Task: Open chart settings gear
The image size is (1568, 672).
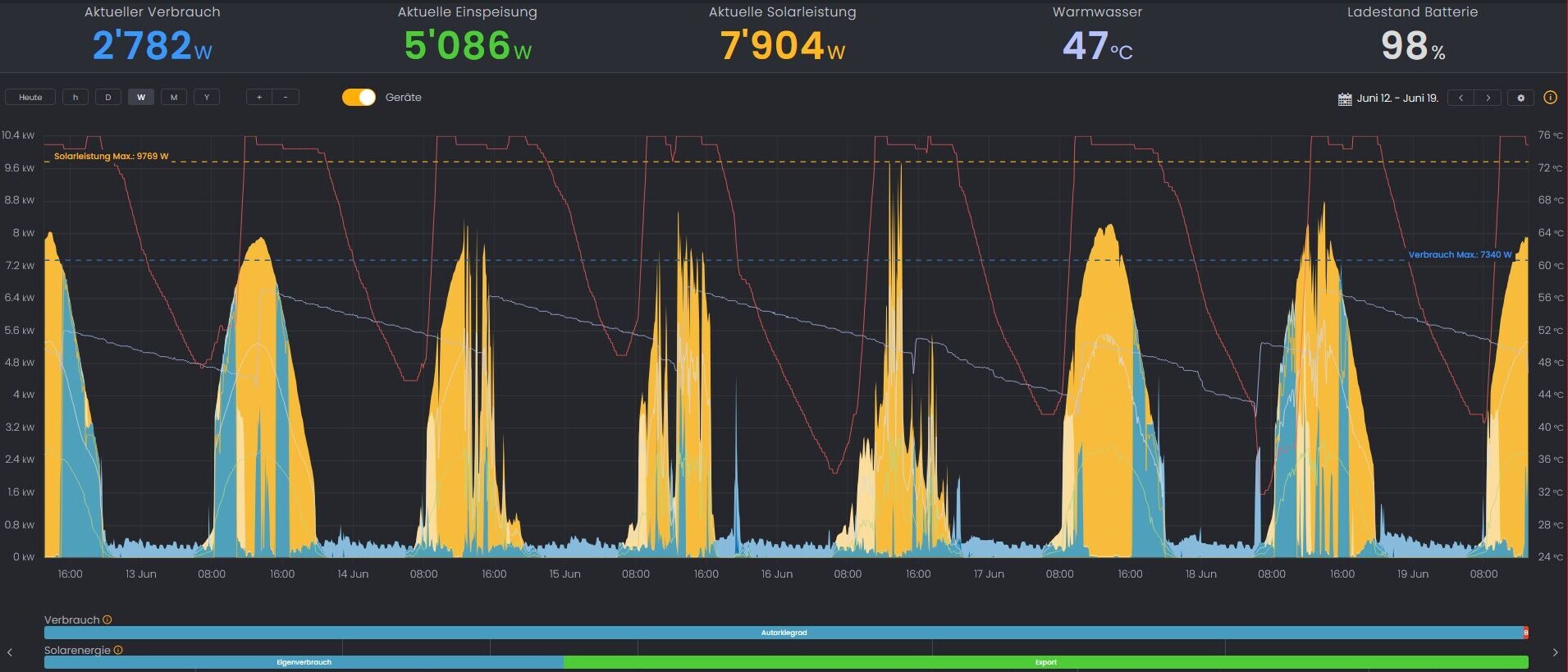Action: tap(1520, 98)
